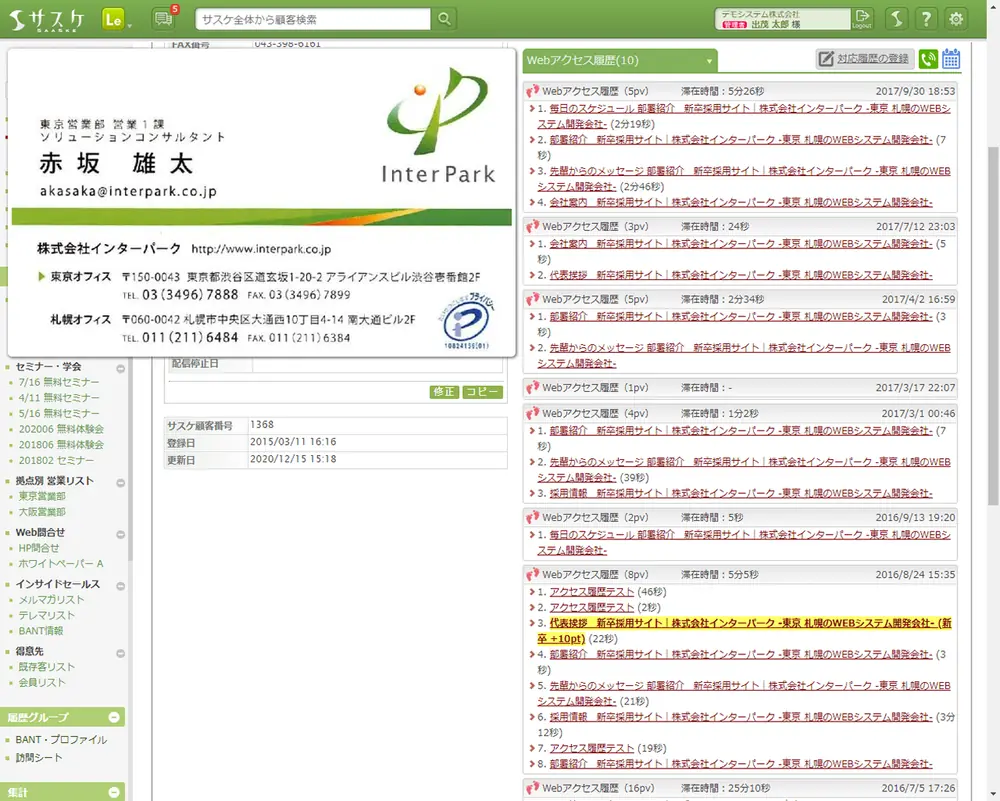Click the 対応履歴の登録 button
This screenshot has height=801, width=1000.
(864, 59)
